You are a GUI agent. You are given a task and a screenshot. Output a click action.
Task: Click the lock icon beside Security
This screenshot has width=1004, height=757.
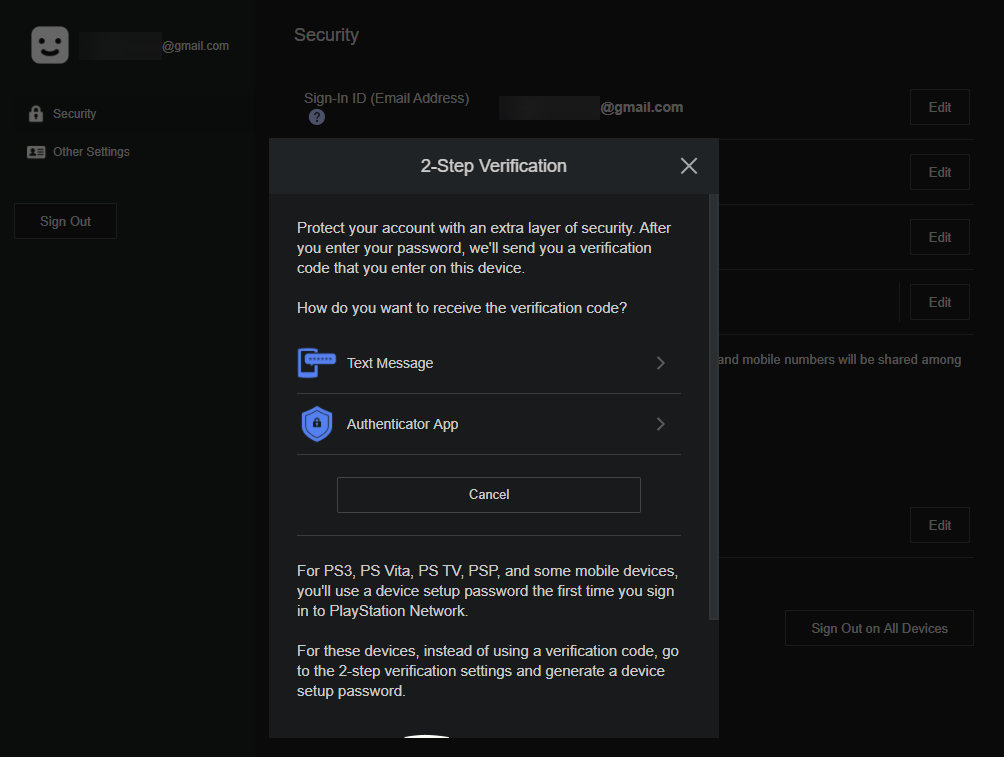34,112
